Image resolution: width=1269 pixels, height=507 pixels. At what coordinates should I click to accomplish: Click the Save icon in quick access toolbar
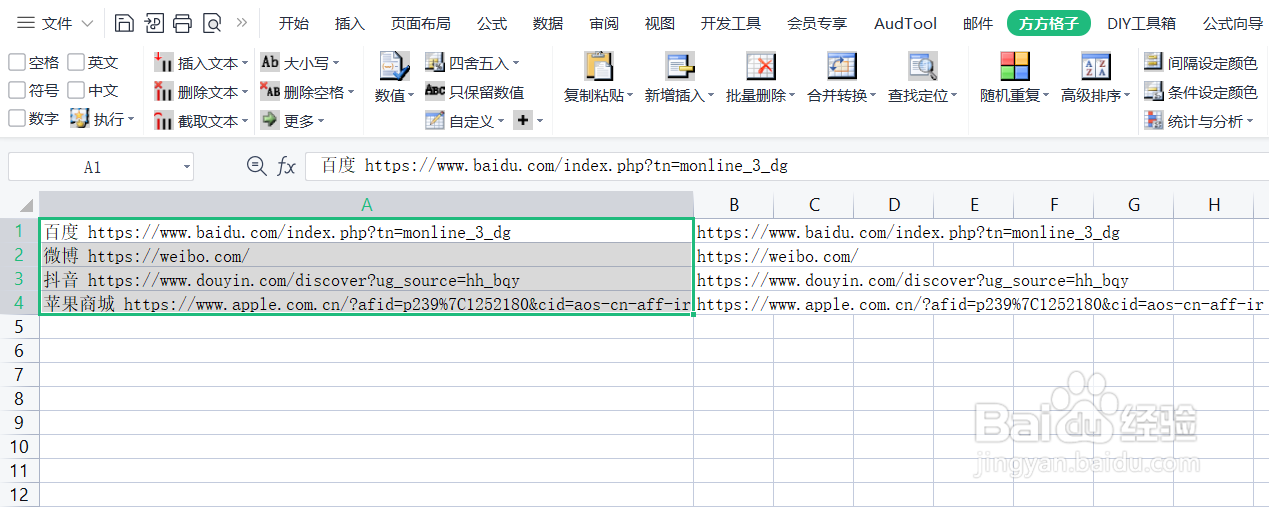point(124,23)
